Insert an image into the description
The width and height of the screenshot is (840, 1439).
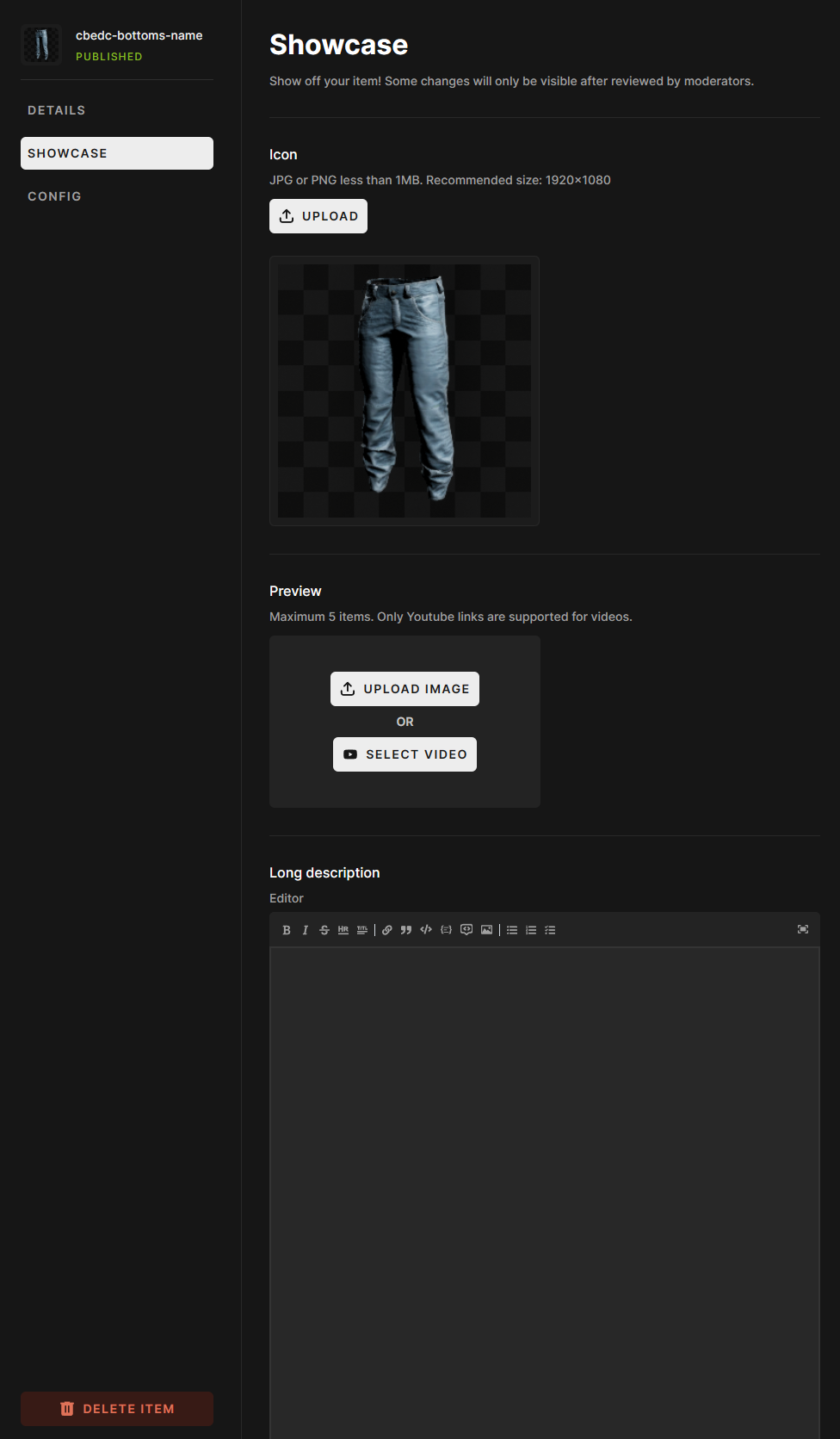click(x=486, y=930)
